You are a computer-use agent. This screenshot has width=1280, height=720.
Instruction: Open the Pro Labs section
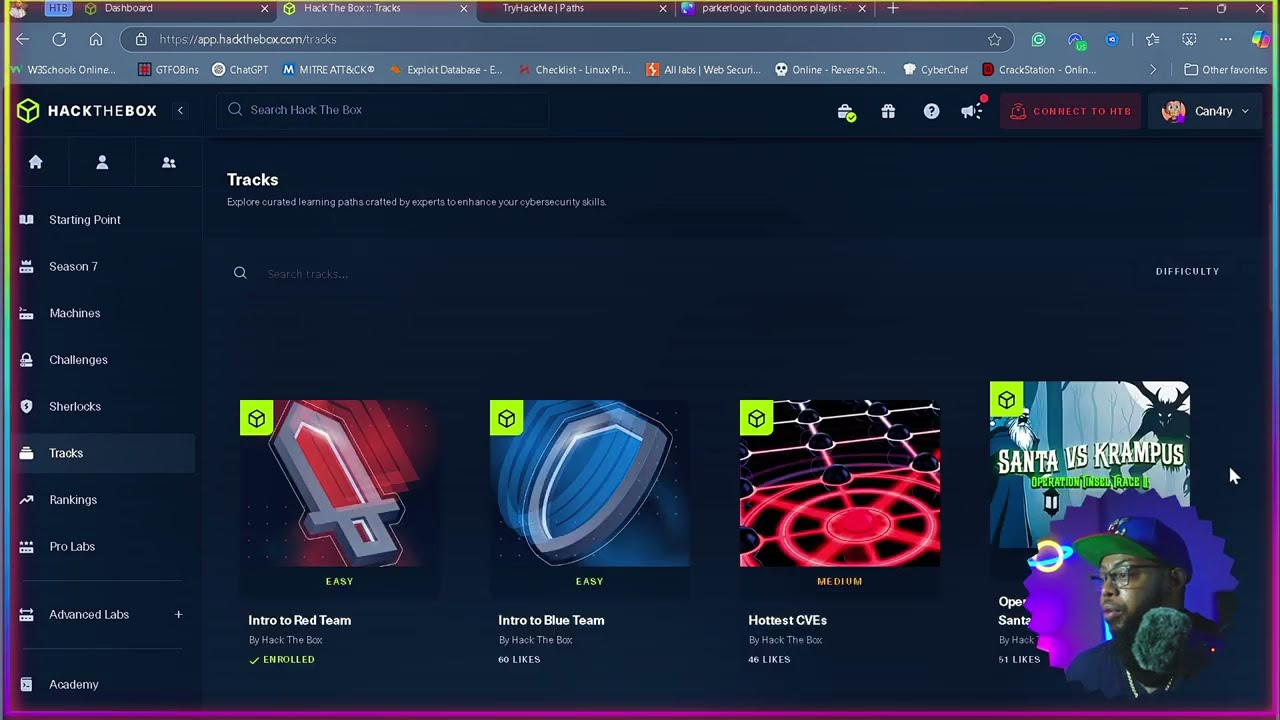[x=72, y=547]
